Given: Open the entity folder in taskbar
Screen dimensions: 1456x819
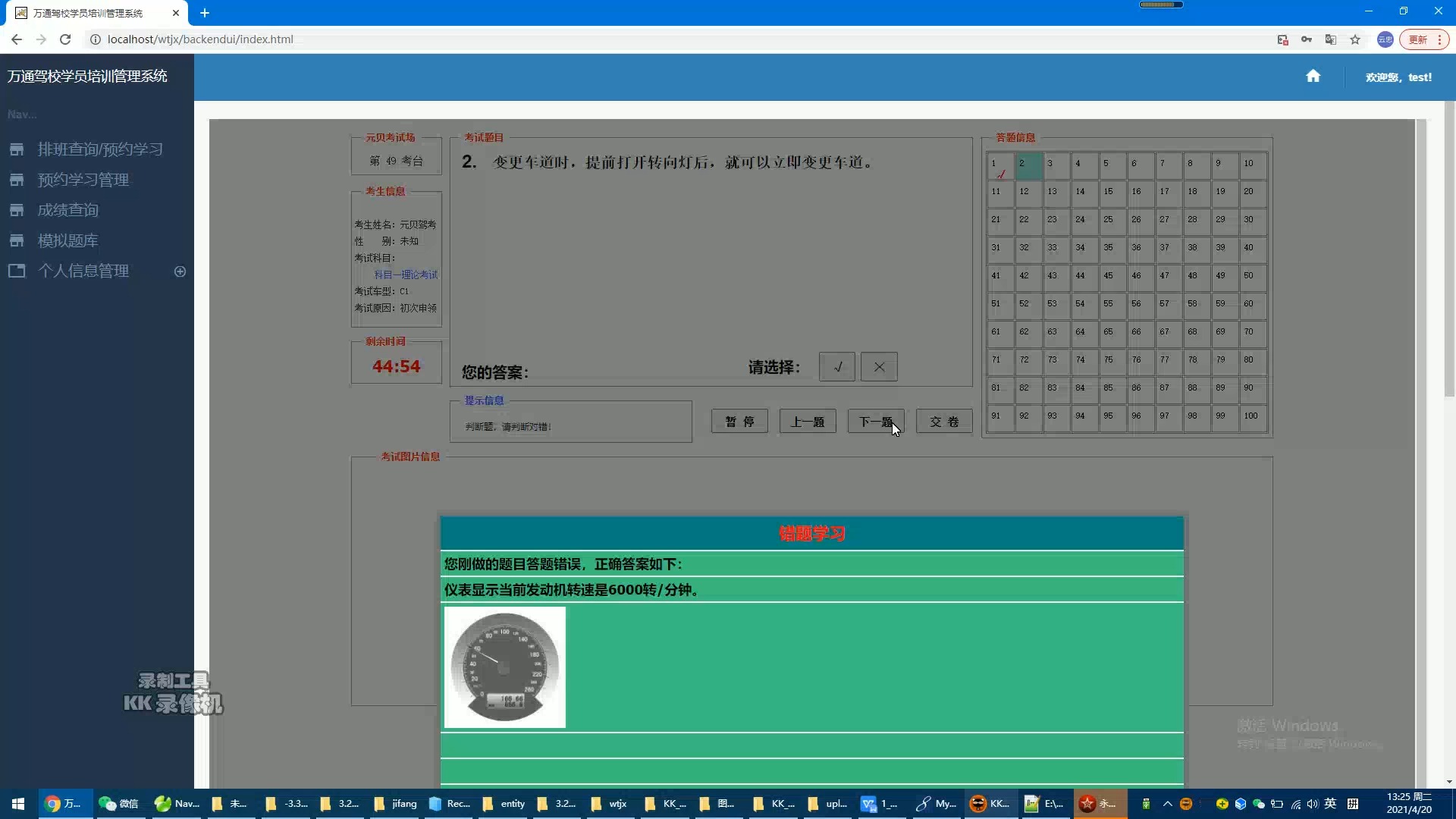Looking at the screenshot, I should click(x=504, y=804).
